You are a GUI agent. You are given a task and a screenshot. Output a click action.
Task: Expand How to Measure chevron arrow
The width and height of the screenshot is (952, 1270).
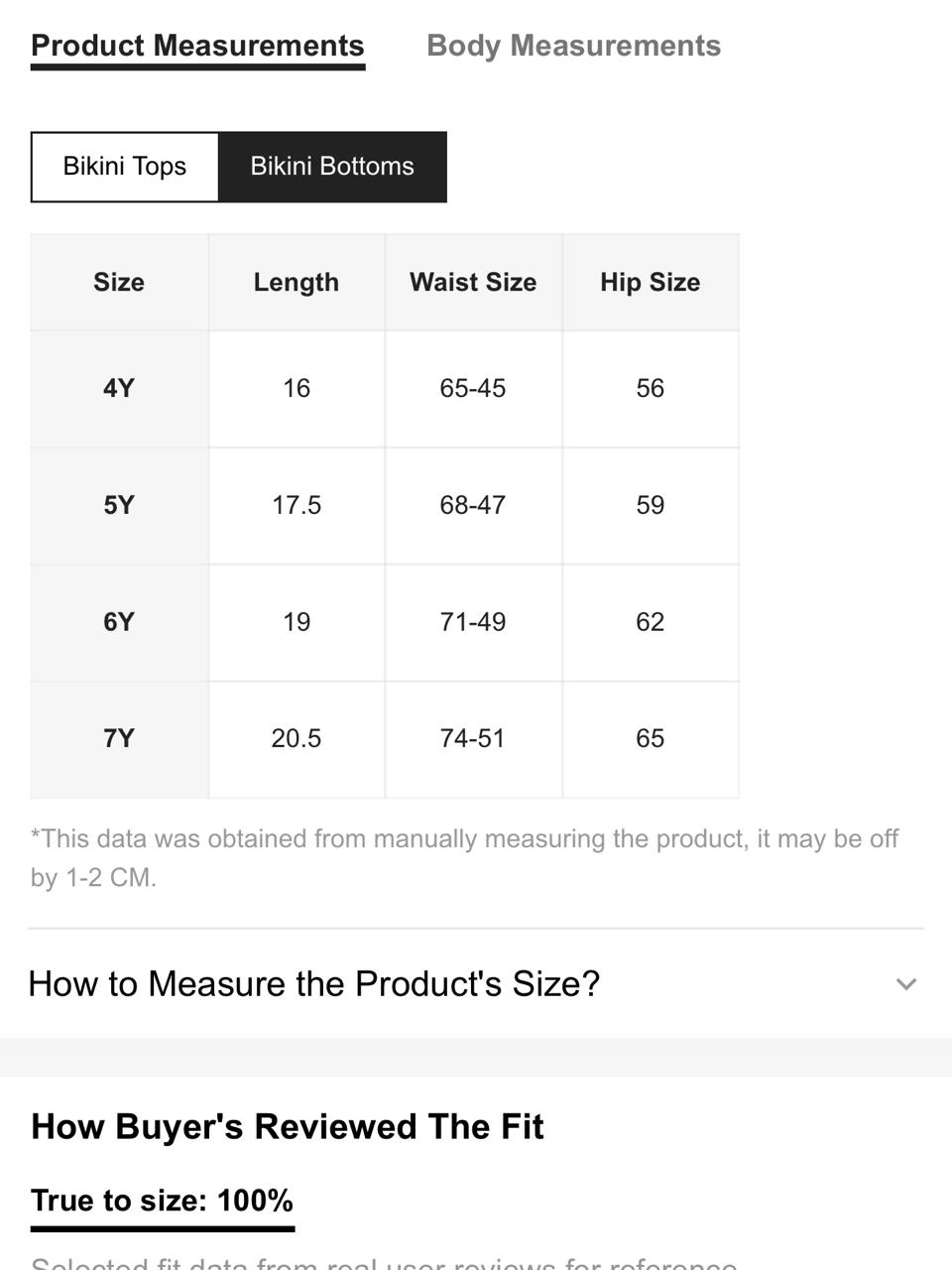tap(905, 984)
